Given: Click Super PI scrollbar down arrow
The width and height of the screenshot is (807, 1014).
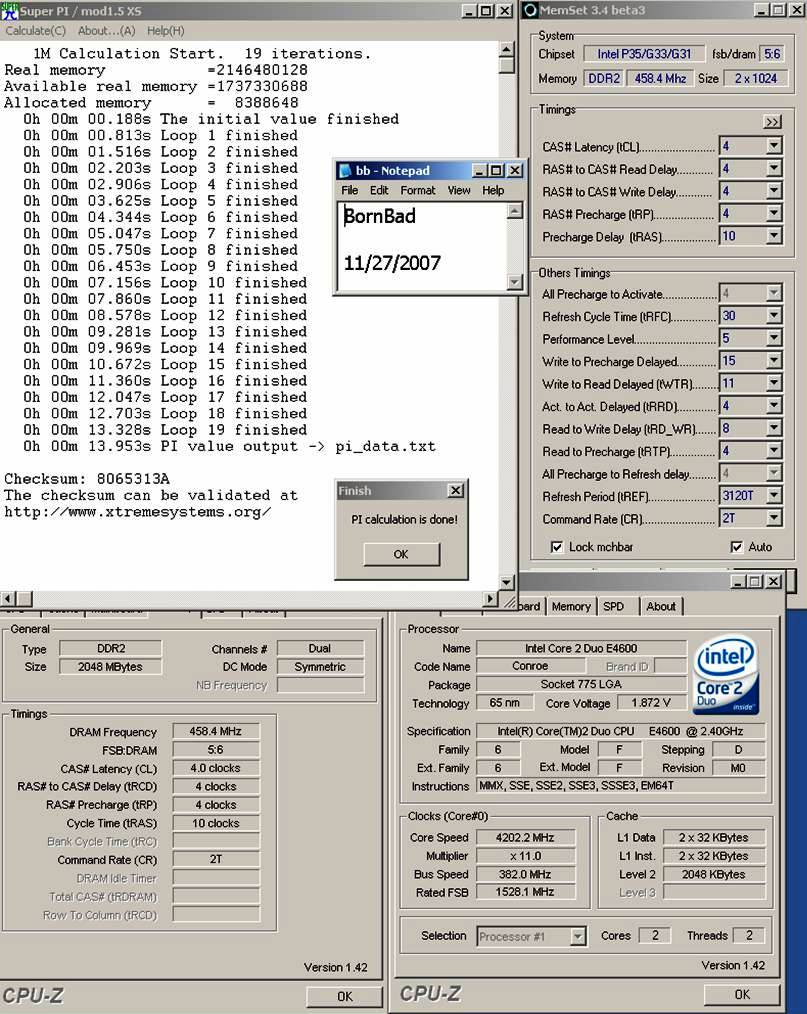Looking at the screenshot, I should click(507, 583).
